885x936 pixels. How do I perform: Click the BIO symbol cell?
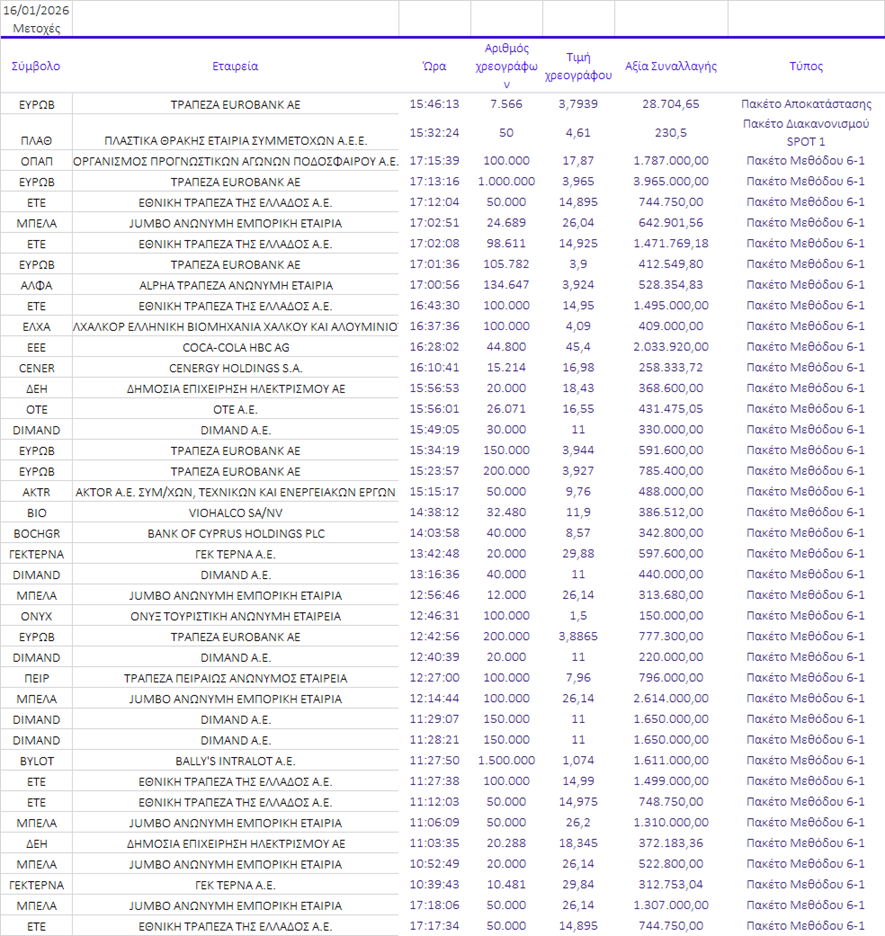click(36, 513)
